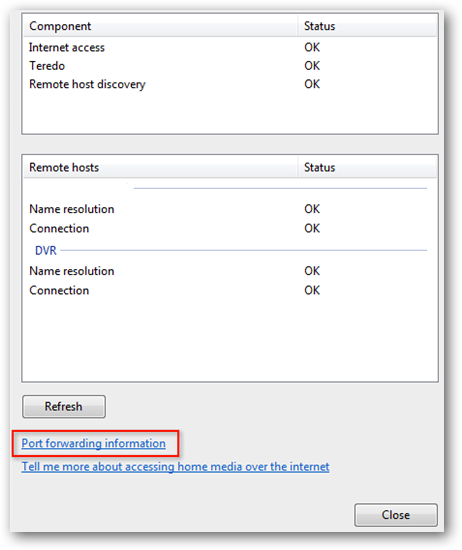Click OK status of DVR Connection

pos(312,290)
